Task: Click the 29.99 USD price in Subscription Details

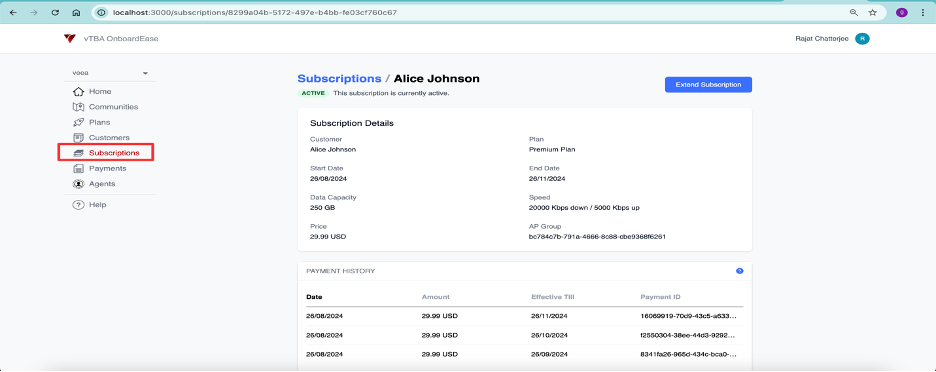Action: point(328,236)
